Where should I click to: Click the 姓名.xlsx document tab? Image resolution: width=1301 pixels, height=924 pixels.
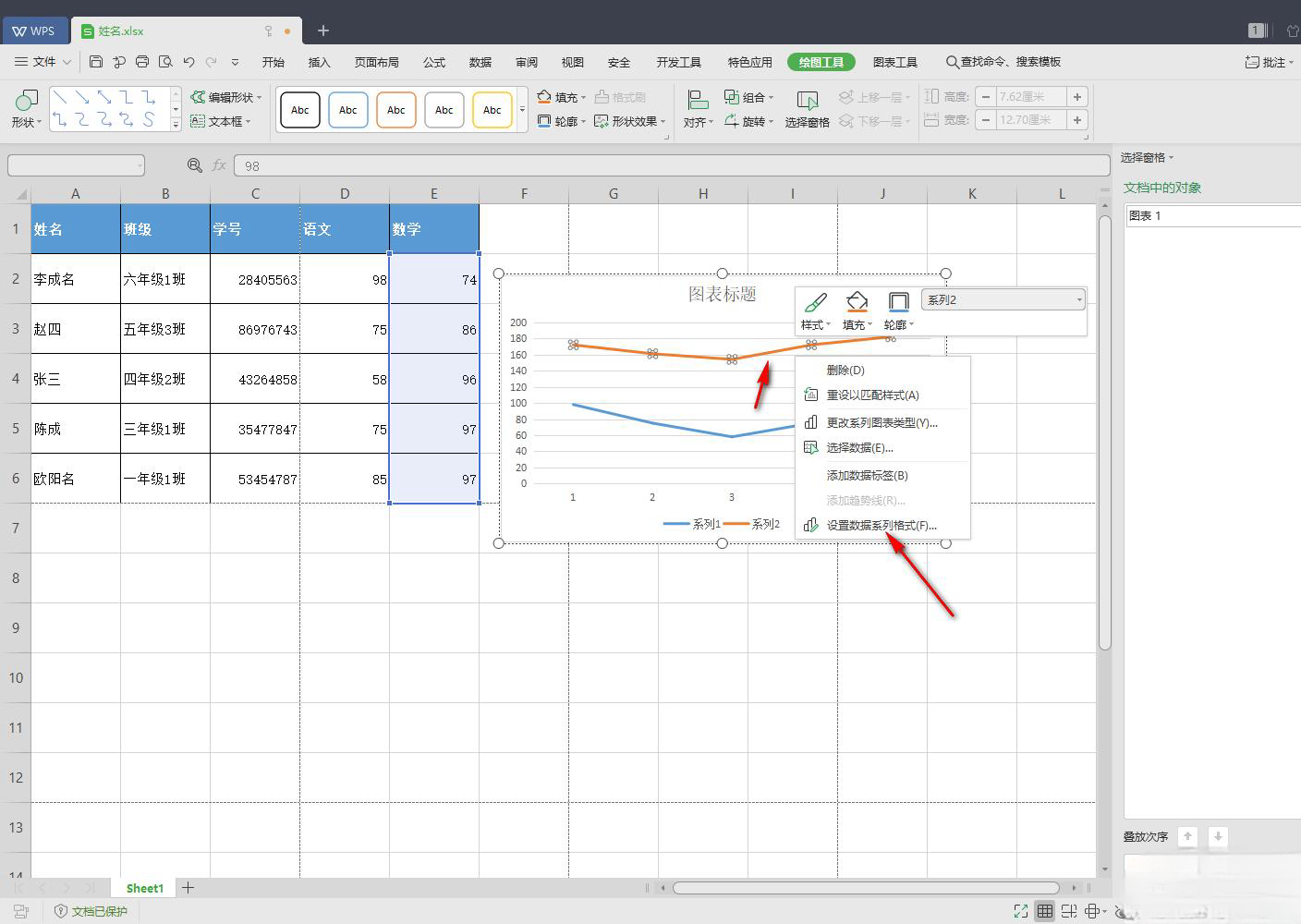(188, 30)
